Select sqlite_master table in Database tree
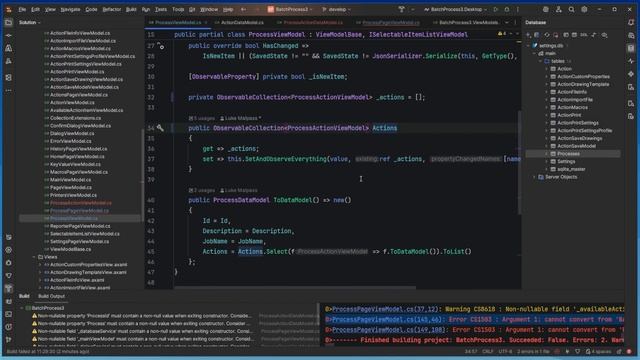The image size is (640, 360). 571,169
